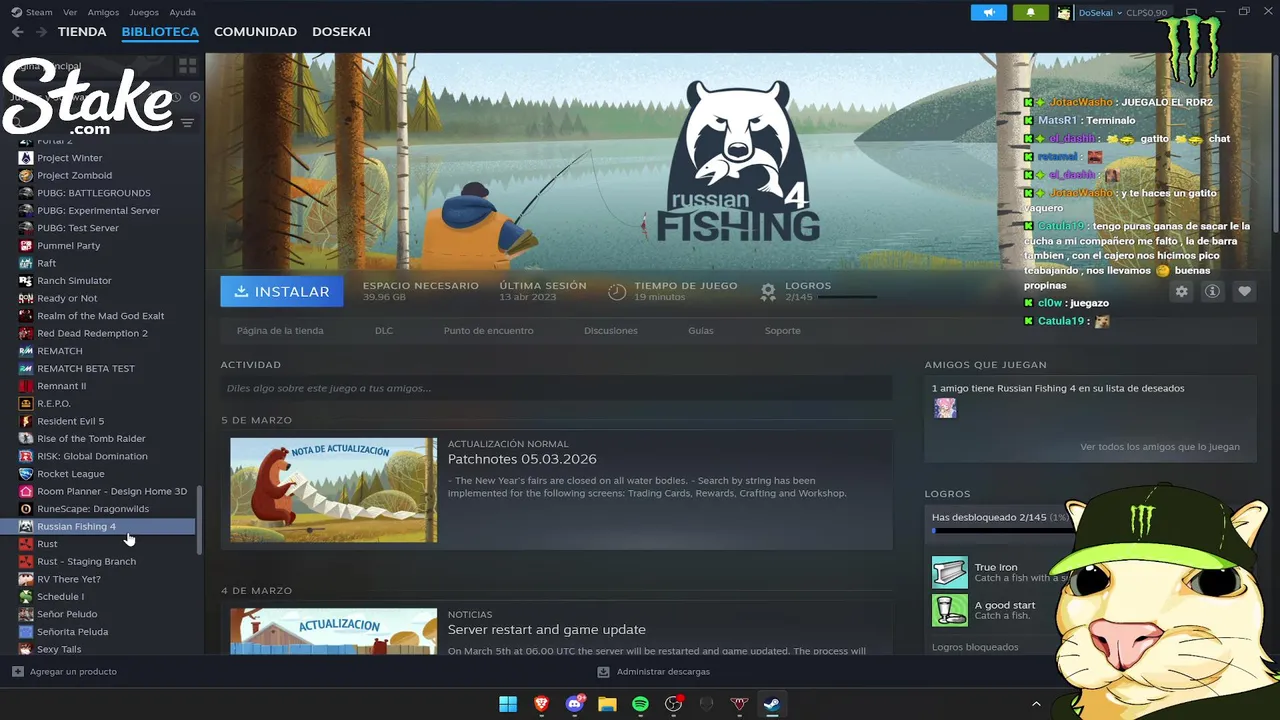This screenshot has width=1280, height=720.
Task: Select the BIBLIOTECA section
Action: pyautogui.click(x=160, y=32)
